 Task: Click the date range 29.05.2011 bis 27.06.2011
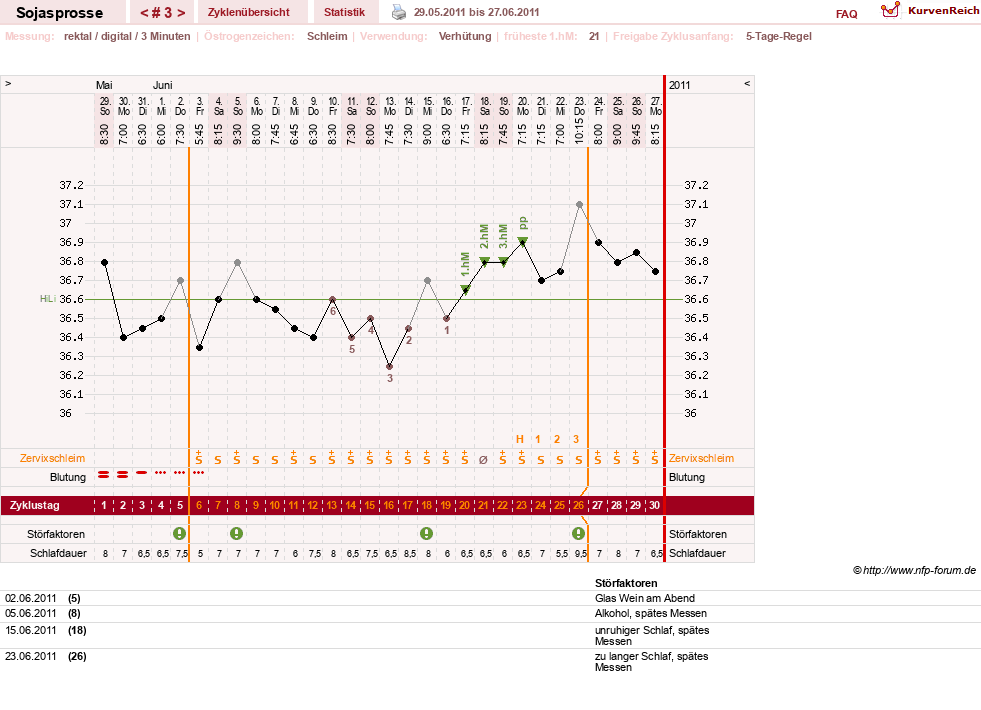click(x=476, y=12)
